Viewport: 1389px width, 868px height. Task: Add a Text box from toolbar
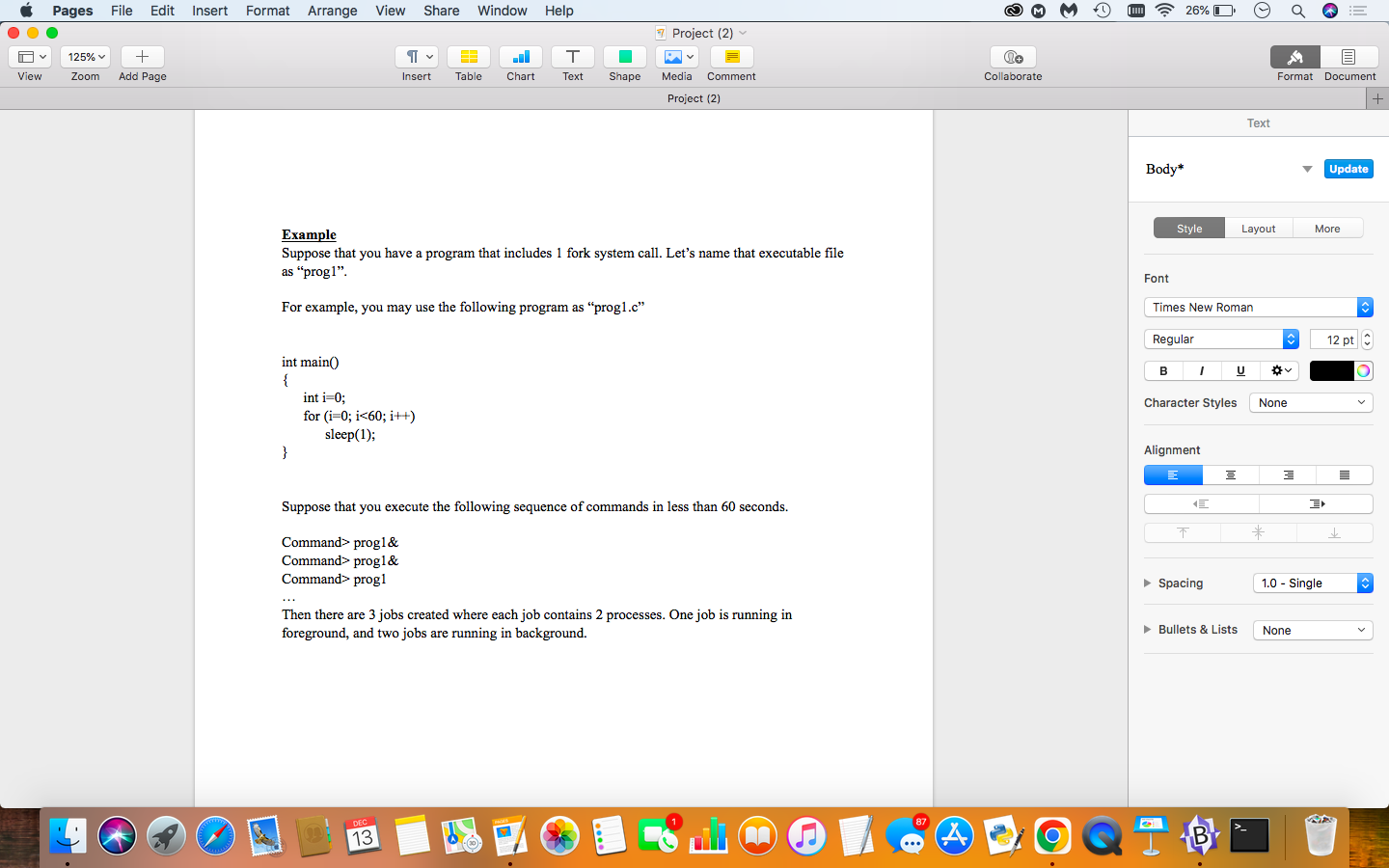click(573, 57)
